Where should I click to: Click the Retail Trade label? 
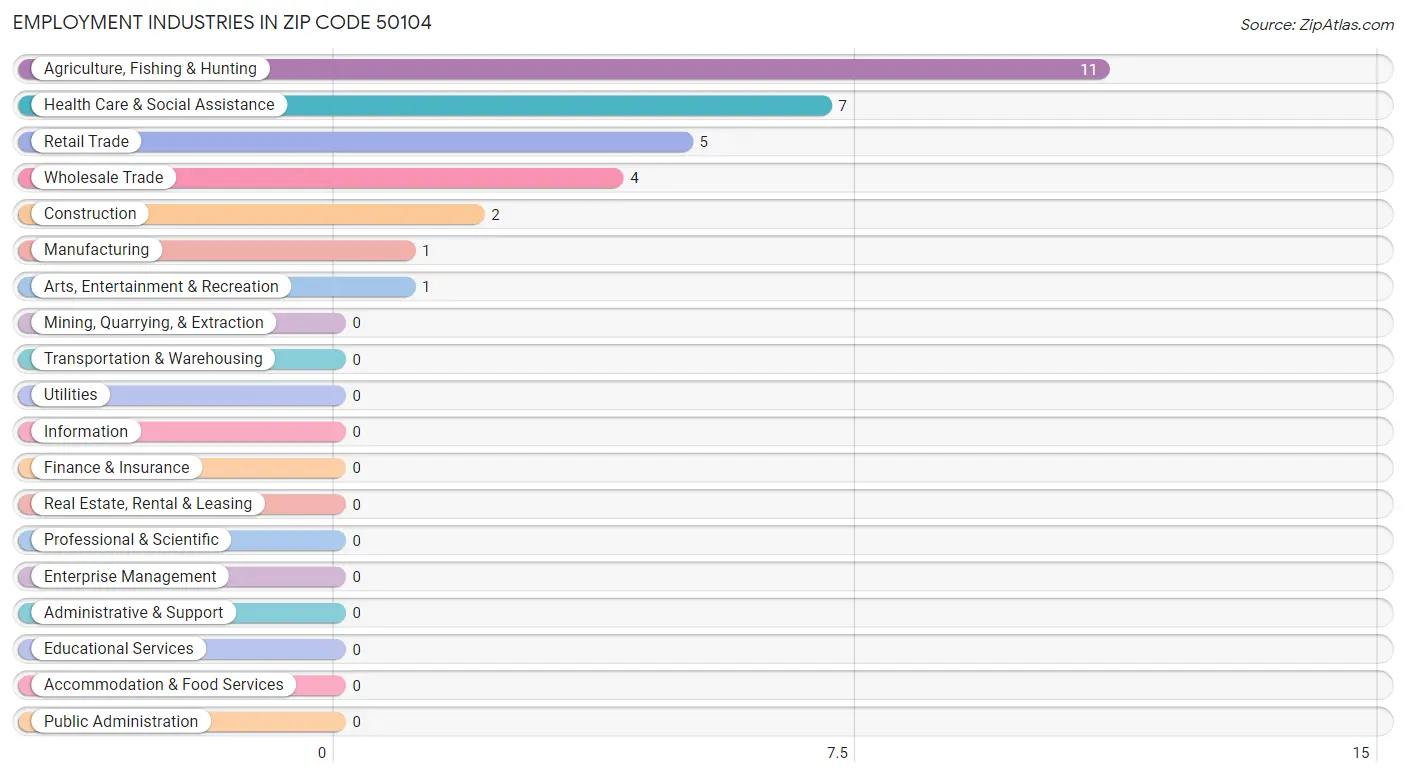[86, 142]
